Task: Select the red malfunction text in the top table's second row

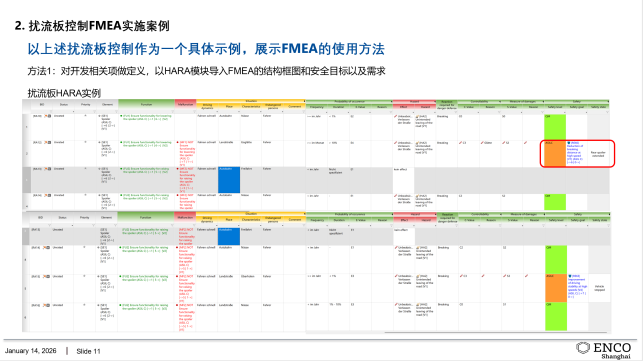Action: 185,153
